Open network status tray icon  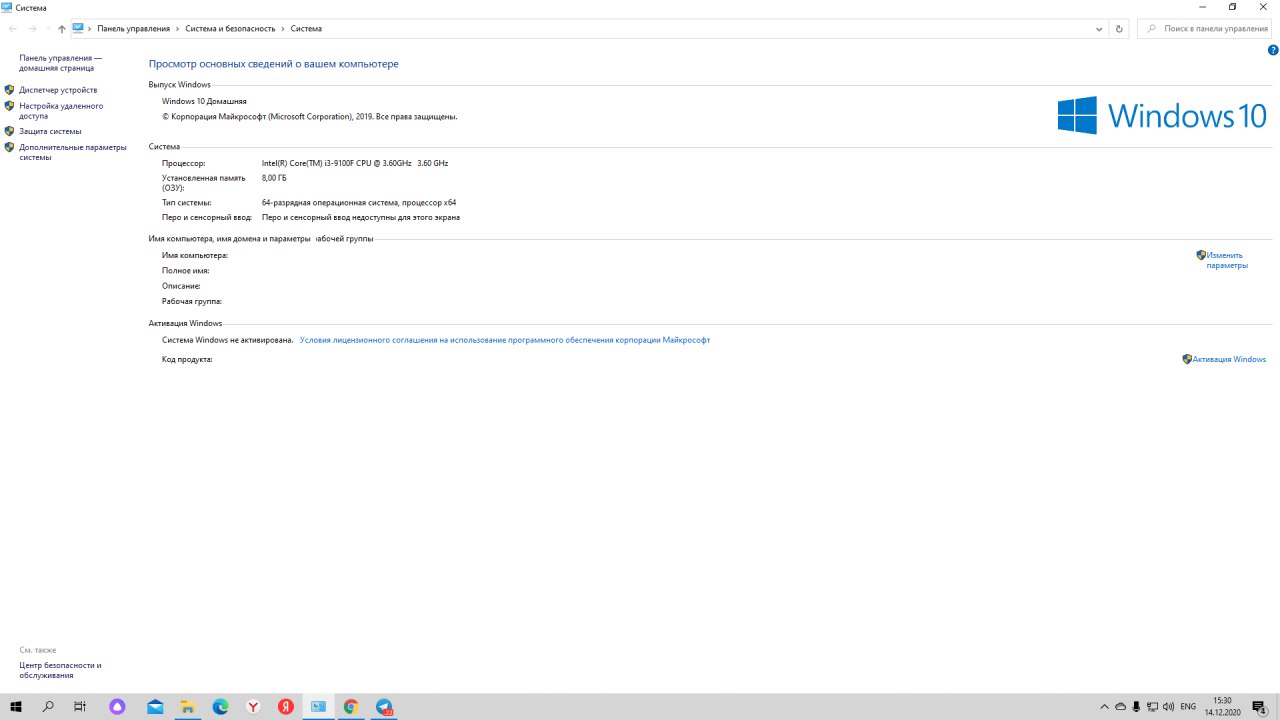click(1152, 707)
